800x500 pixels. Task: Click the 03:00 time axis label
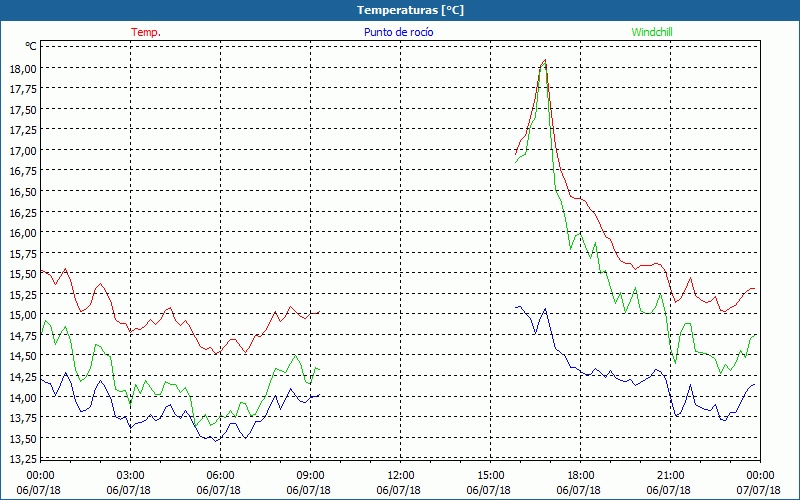pyautogui.click(x=130, y=476)
